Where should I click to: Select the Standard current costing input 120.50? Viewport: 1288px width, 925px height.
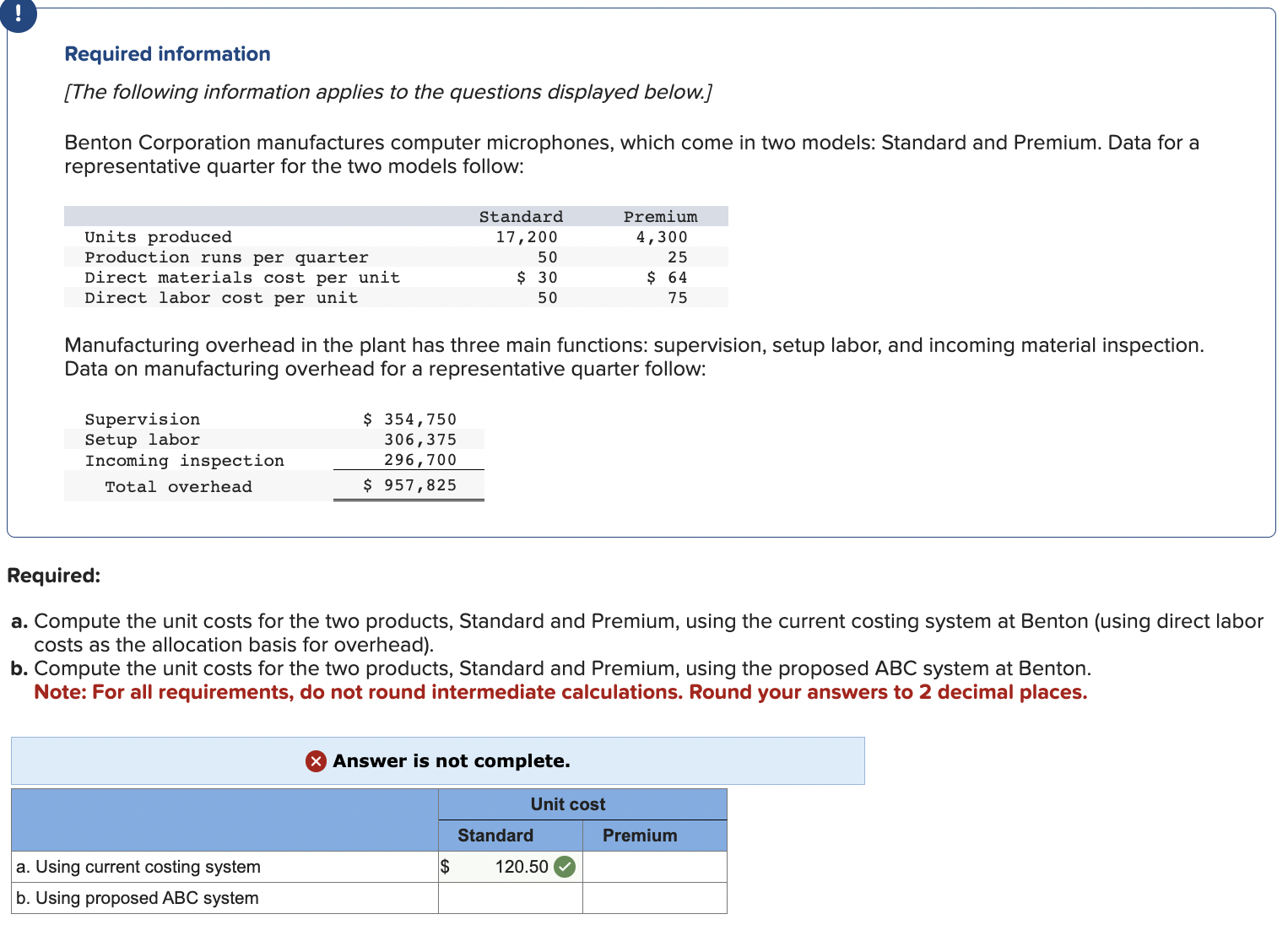pos(510,867)
